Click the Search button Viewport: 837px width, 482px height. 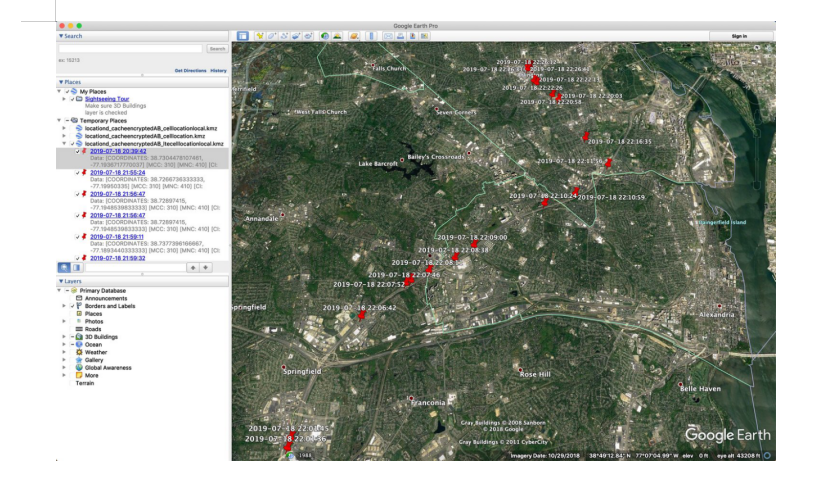tap(217, 49)
